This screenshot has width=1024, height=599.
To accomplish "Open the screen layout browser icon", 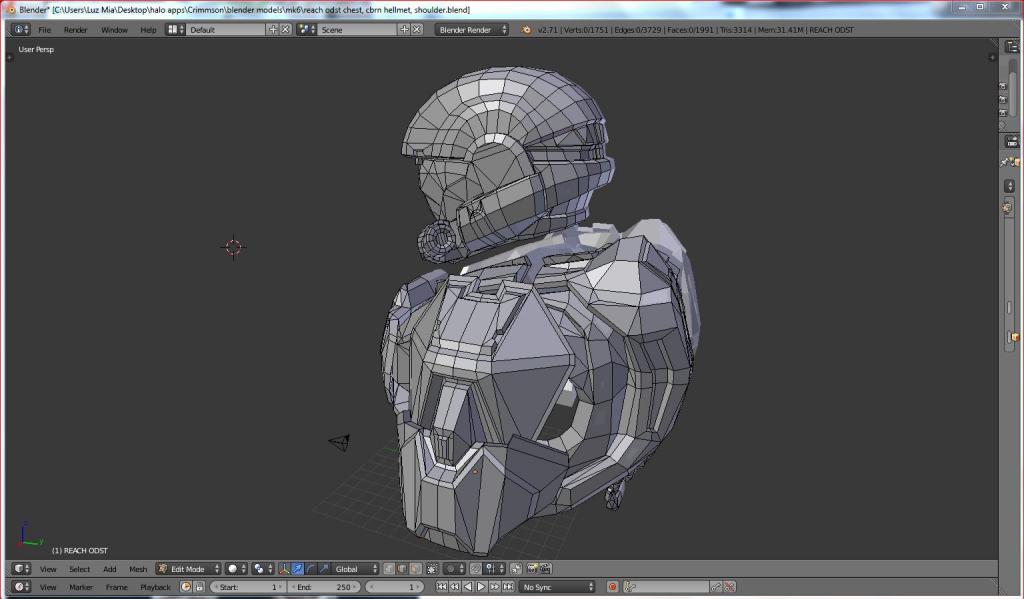I will click(x=175, y=29).
